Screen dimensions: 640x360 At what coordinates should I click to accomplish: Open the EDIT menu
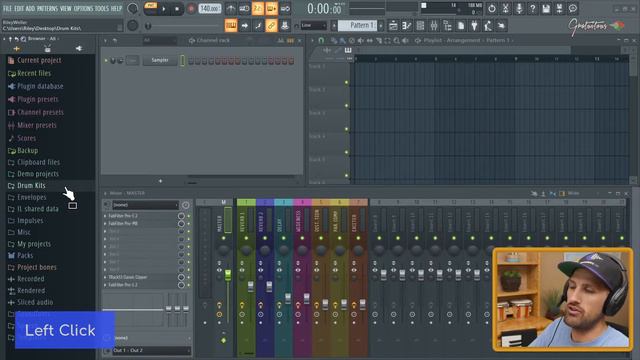(19, 8)
